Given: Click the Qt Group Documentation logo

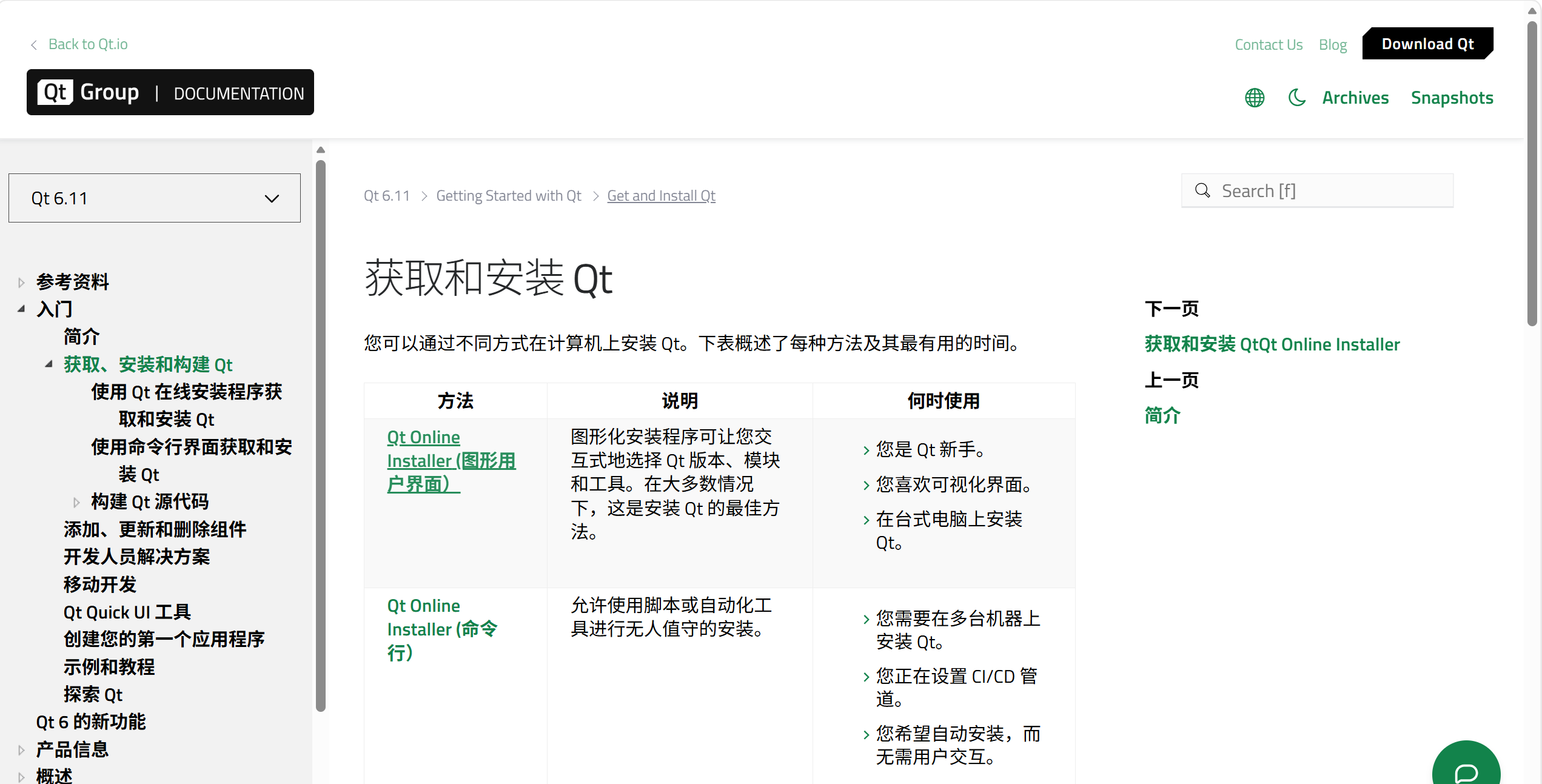Looking at the screenshot, I should tap(170, 92).
